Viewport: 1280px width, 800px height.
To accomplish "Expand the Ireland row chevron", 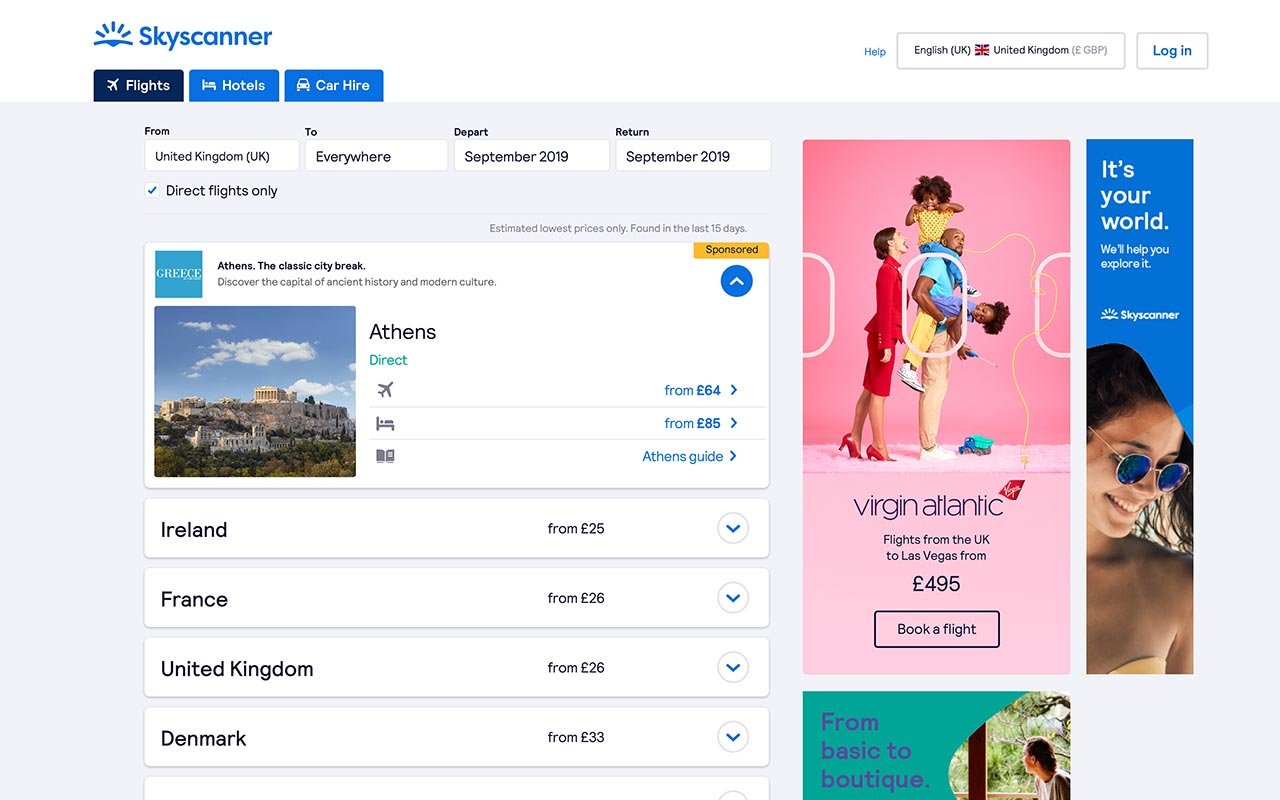I will 733,528.
